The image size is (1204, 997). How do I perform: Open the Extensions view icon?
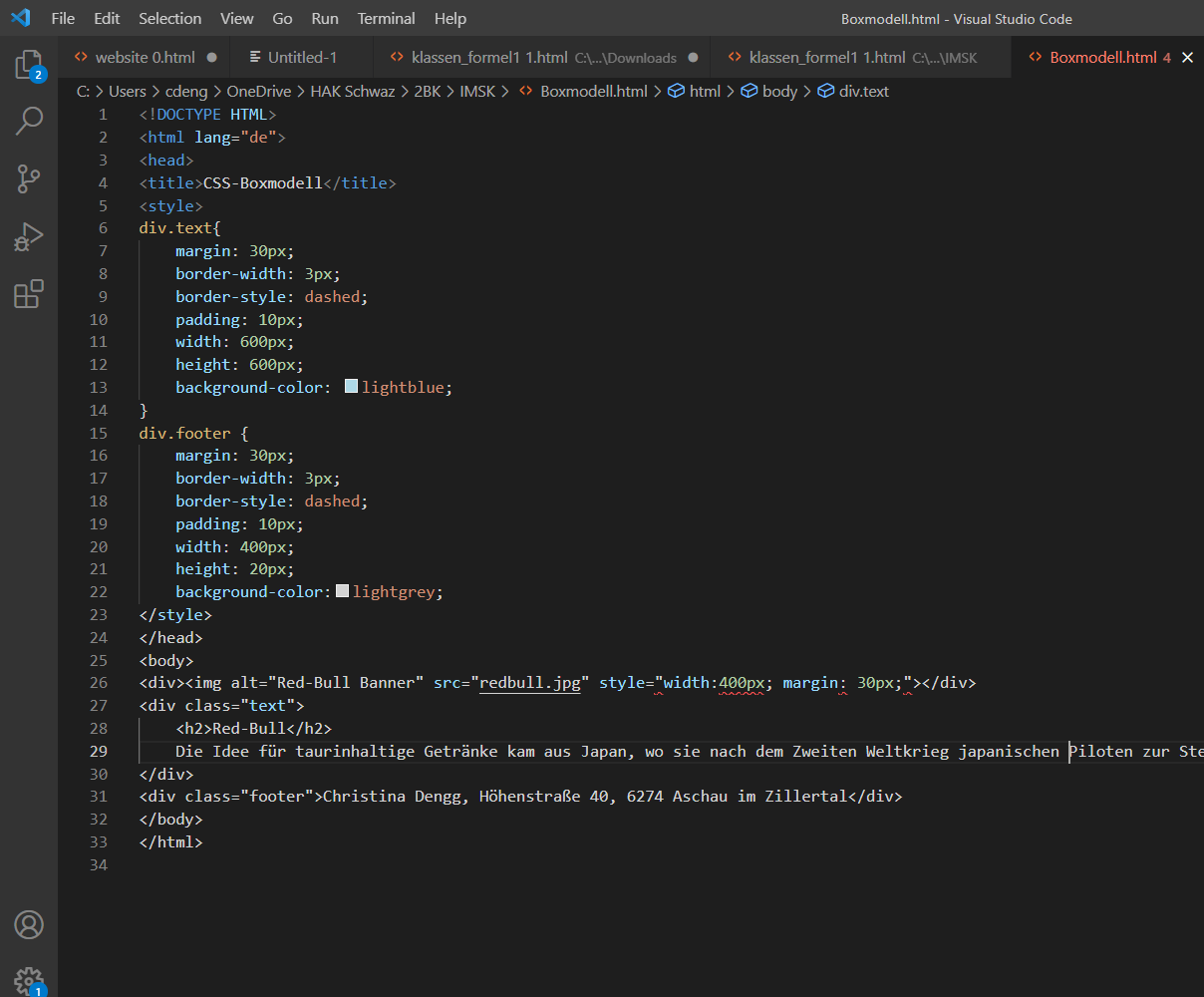[x=29, y=294]
